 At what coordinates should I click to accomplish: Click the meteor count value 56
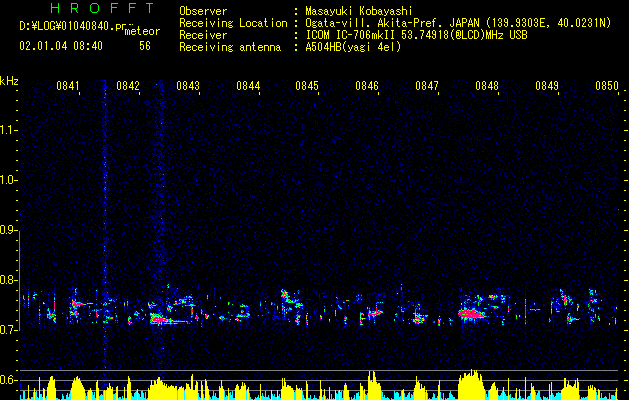click(x=145, y=46)
